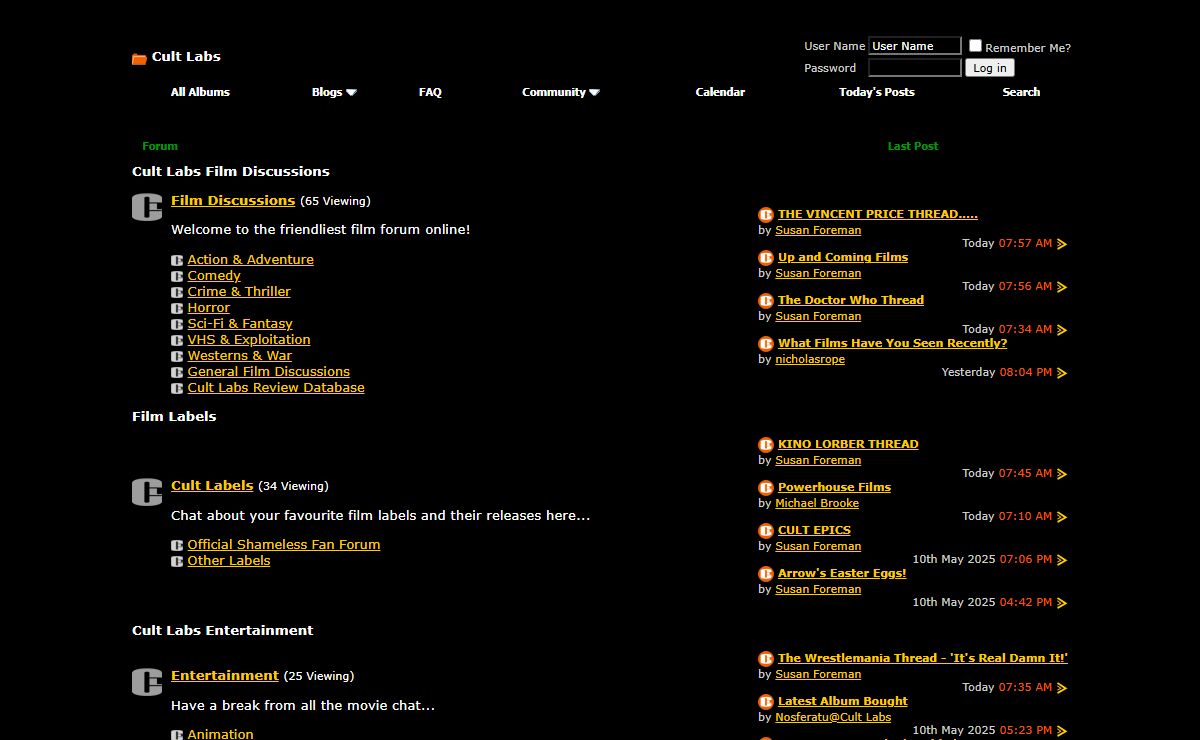Go to last post arrow at Today 07:35 AM

[x=1062, y=688]
